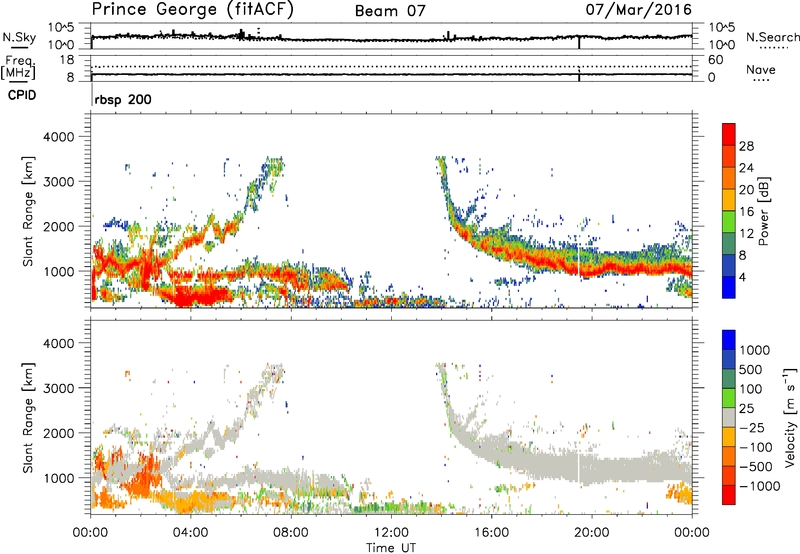
Task: Click the '18' frequency axis value
Action: pyautogui.click(x=67, y=60)
